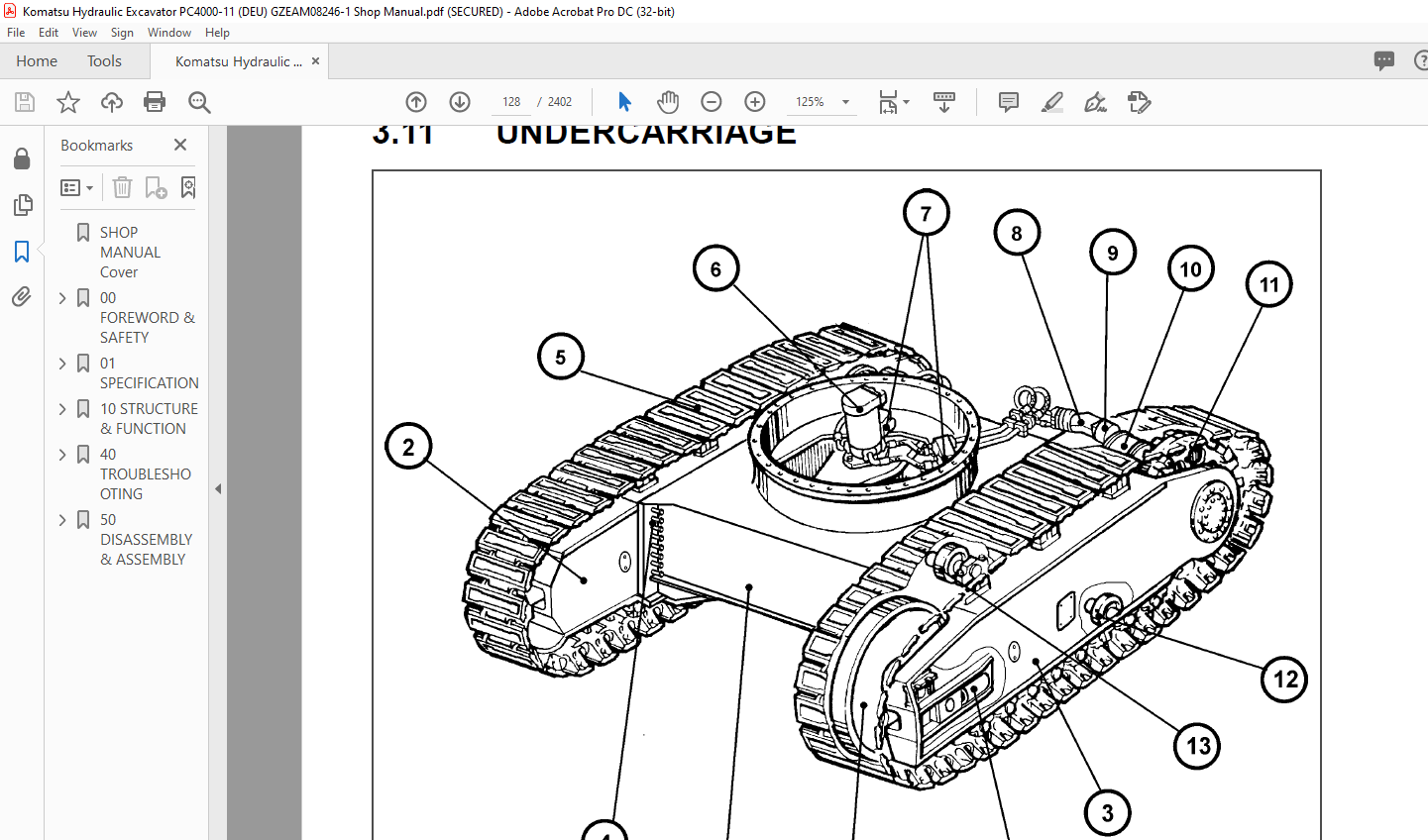Expand the 00 FOREWORD & SAFETY bookmark
Image resolution: width=1428 pixels, height=840 pixels.
point(62,297)
